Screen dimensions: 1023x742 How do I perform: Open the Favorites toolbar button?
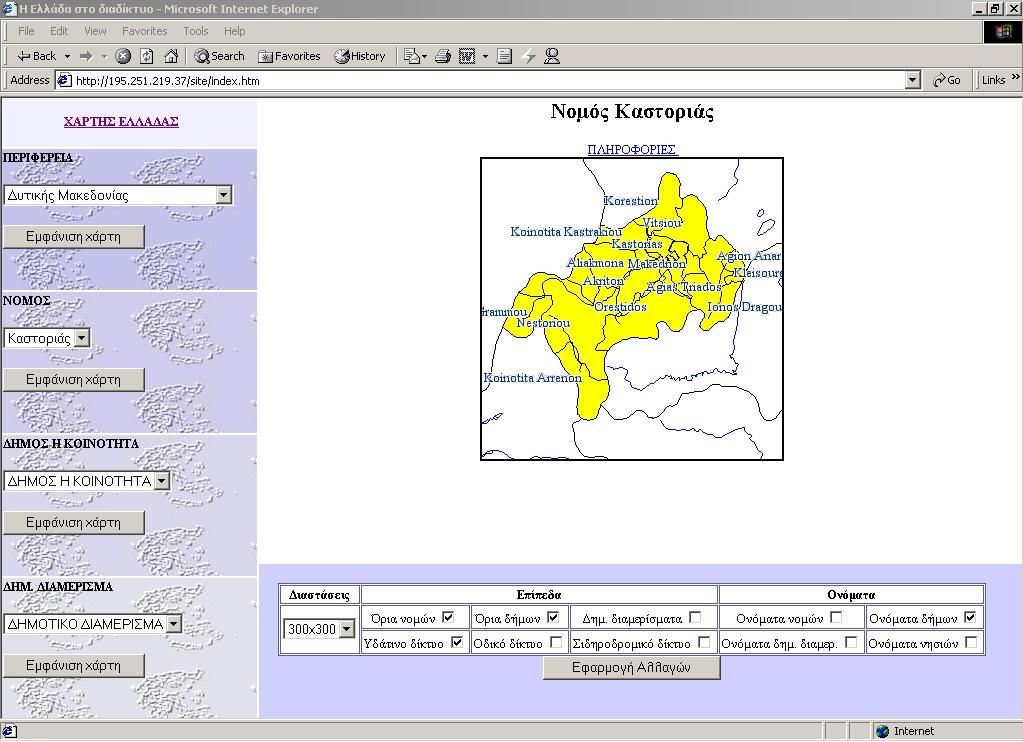289,56
